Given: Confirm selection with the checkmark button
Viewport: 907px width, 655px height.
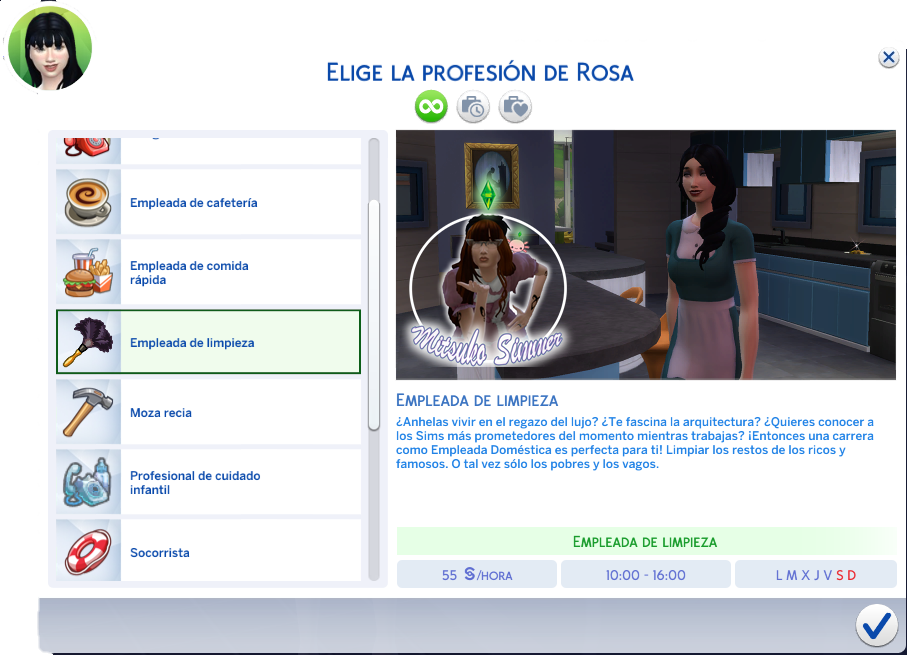Looking at the screenshot, I should tap(877, 625).
